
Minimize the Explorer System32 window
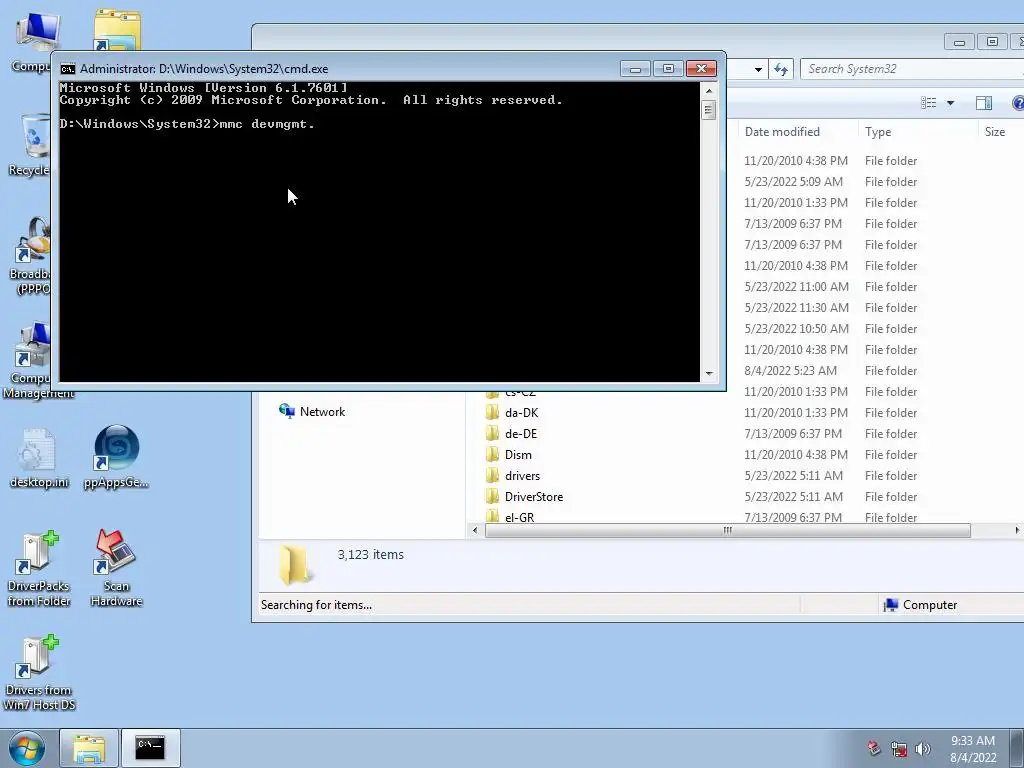coord(959,42)
